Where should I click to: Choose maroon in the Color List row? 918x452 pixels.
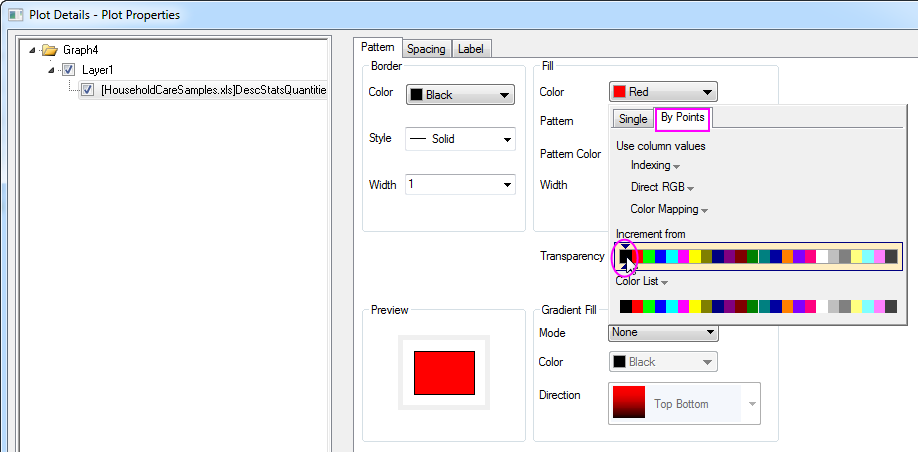pos(741,306)
